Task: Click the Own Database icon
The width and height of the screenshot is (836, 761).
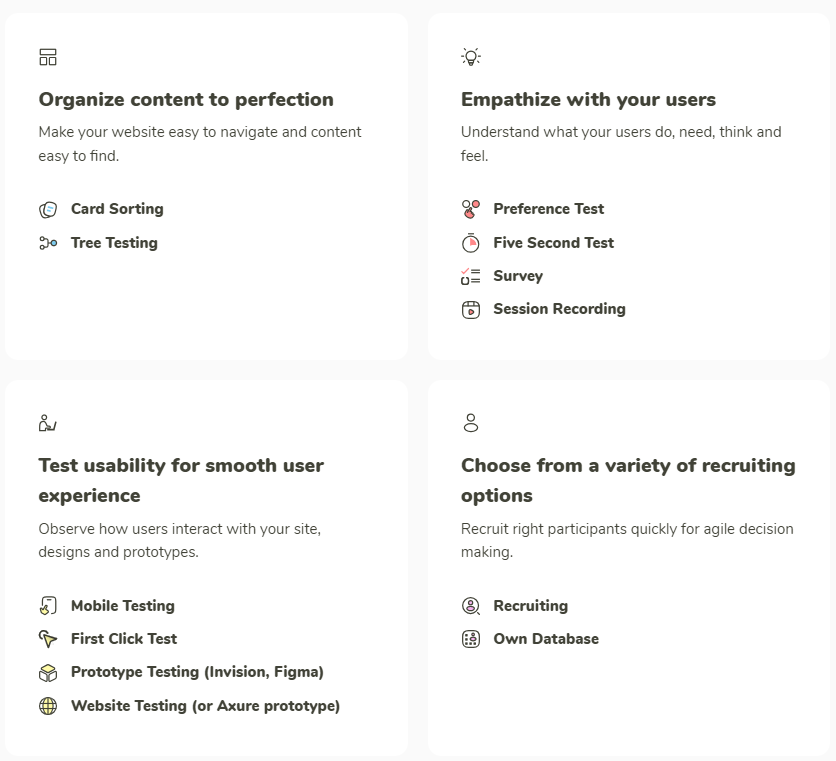Action: click(470, 639)
